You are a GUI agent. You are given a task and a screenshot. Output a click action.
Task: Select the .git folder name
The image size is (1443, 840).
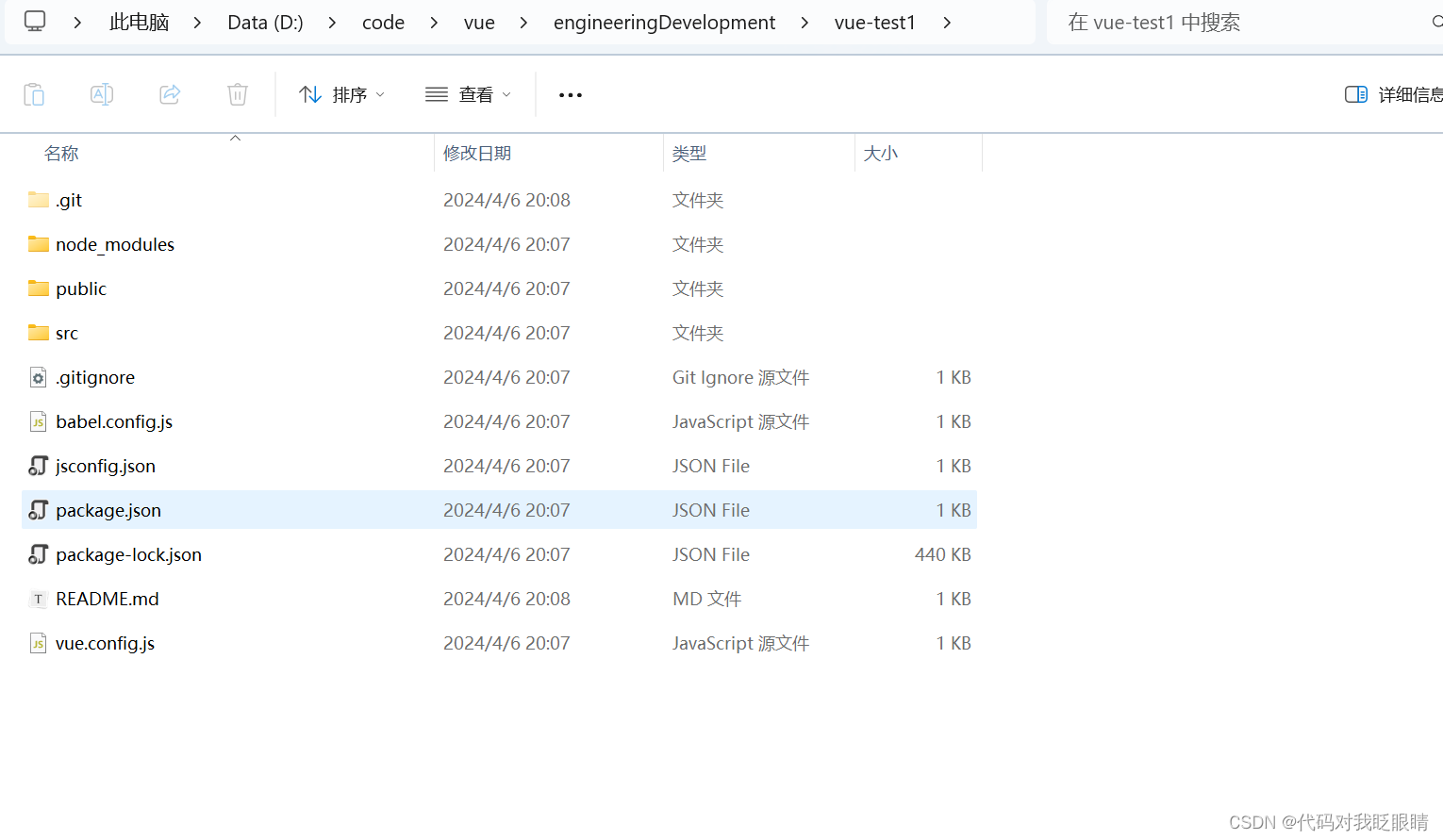tap(69, 200)
